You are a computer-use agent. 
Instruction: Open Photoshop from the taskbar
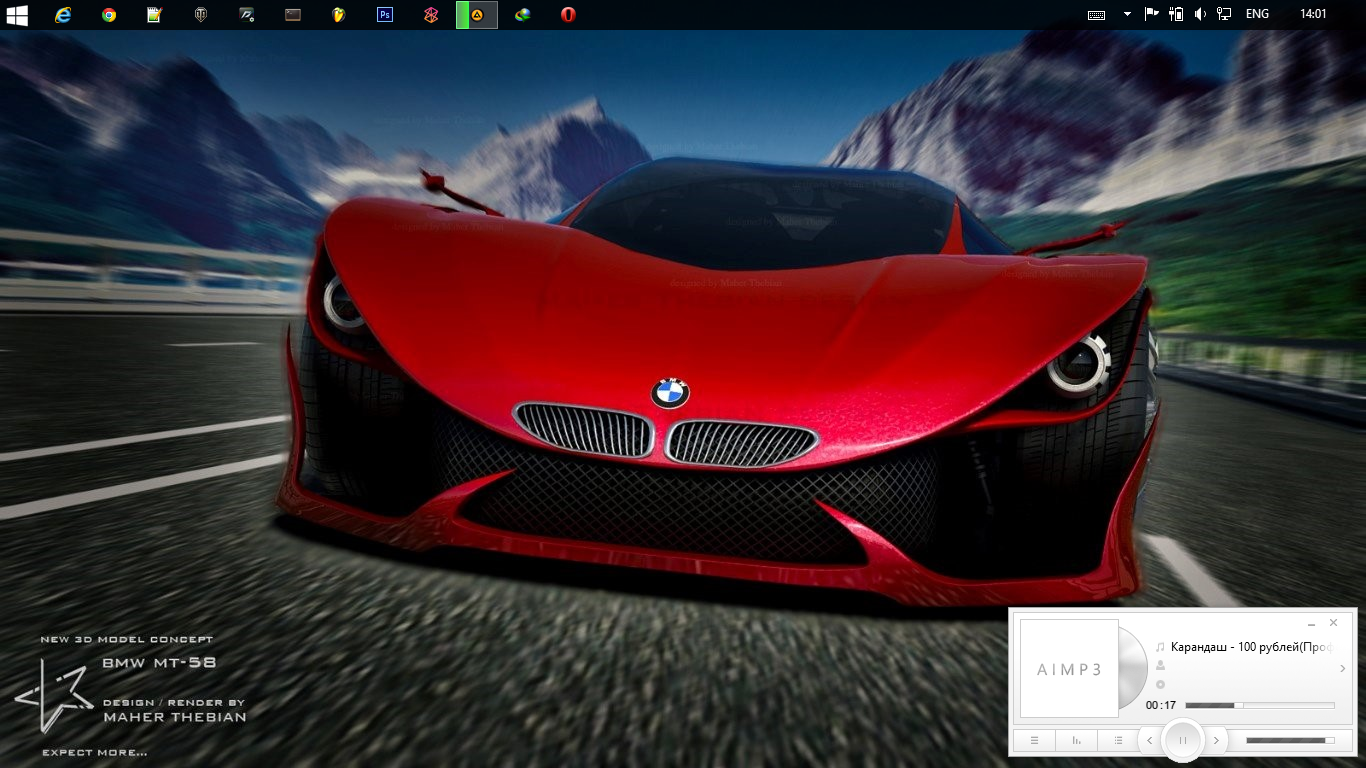pos(385,15)
